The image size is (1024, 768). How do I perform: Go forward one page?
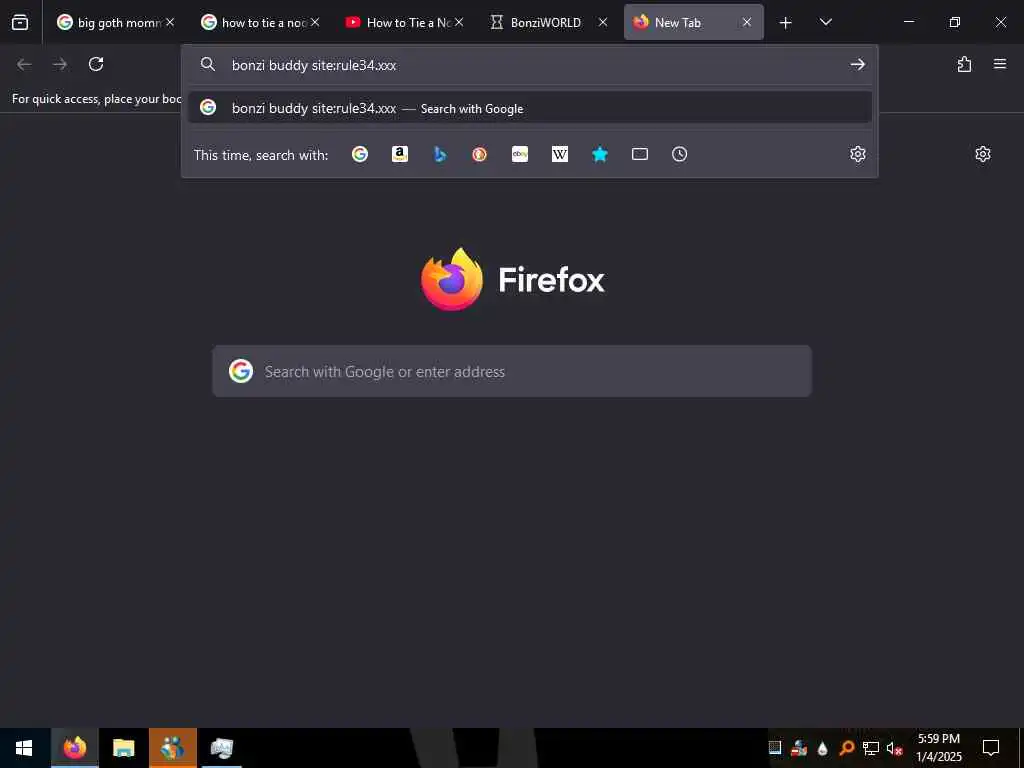point(60,64)
